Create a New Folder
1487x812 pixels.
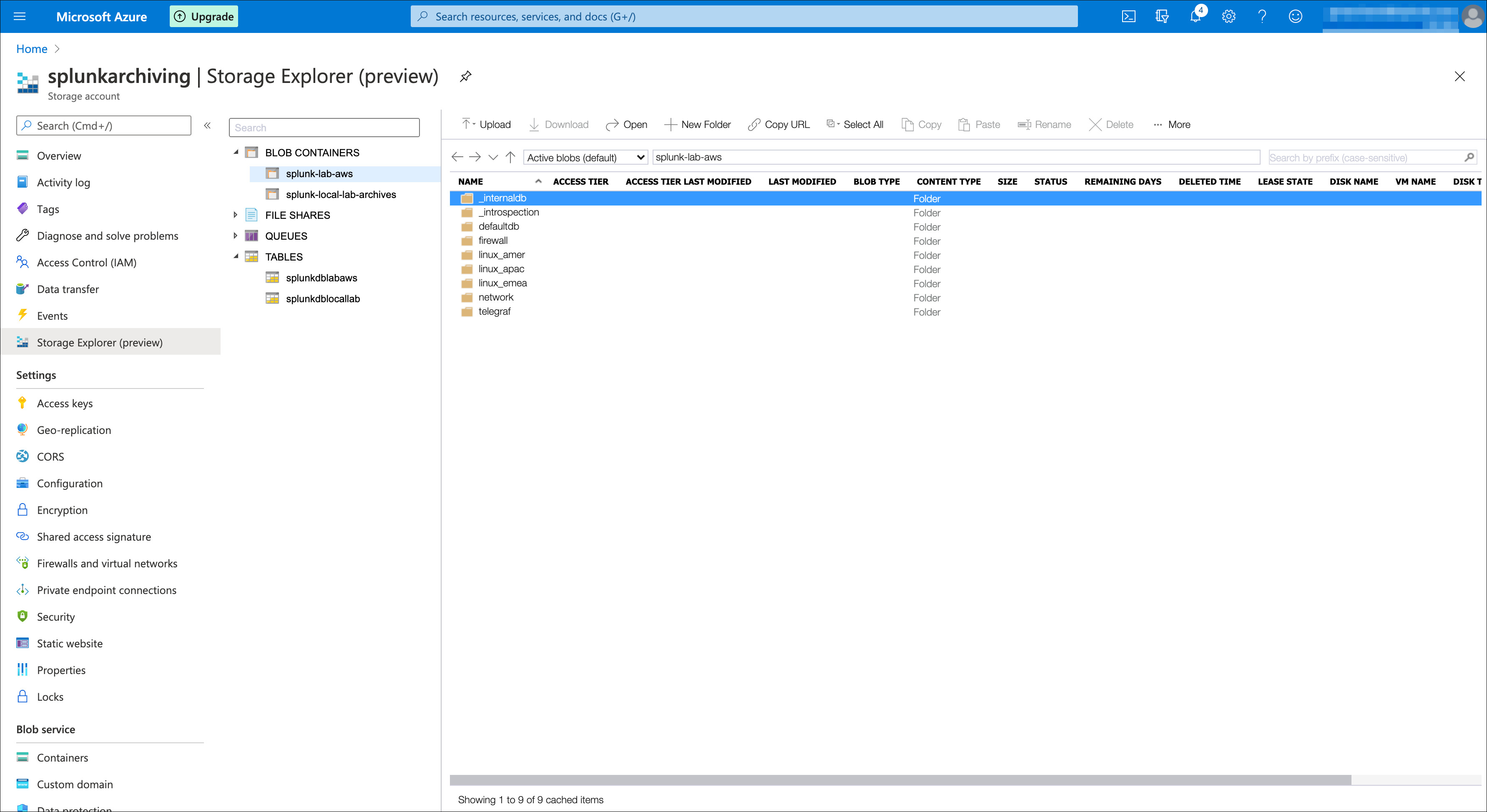click(697, 124)
